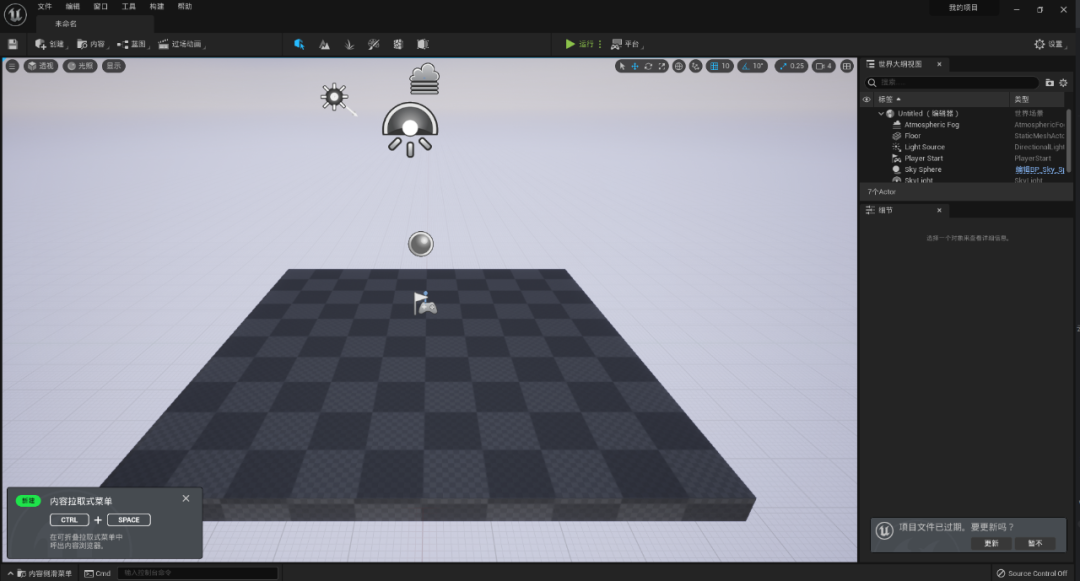The height and width of the screenshot is (581, 1080).
Task: Open scale snap 0.25 dropdown
Action: coord(798,66)
